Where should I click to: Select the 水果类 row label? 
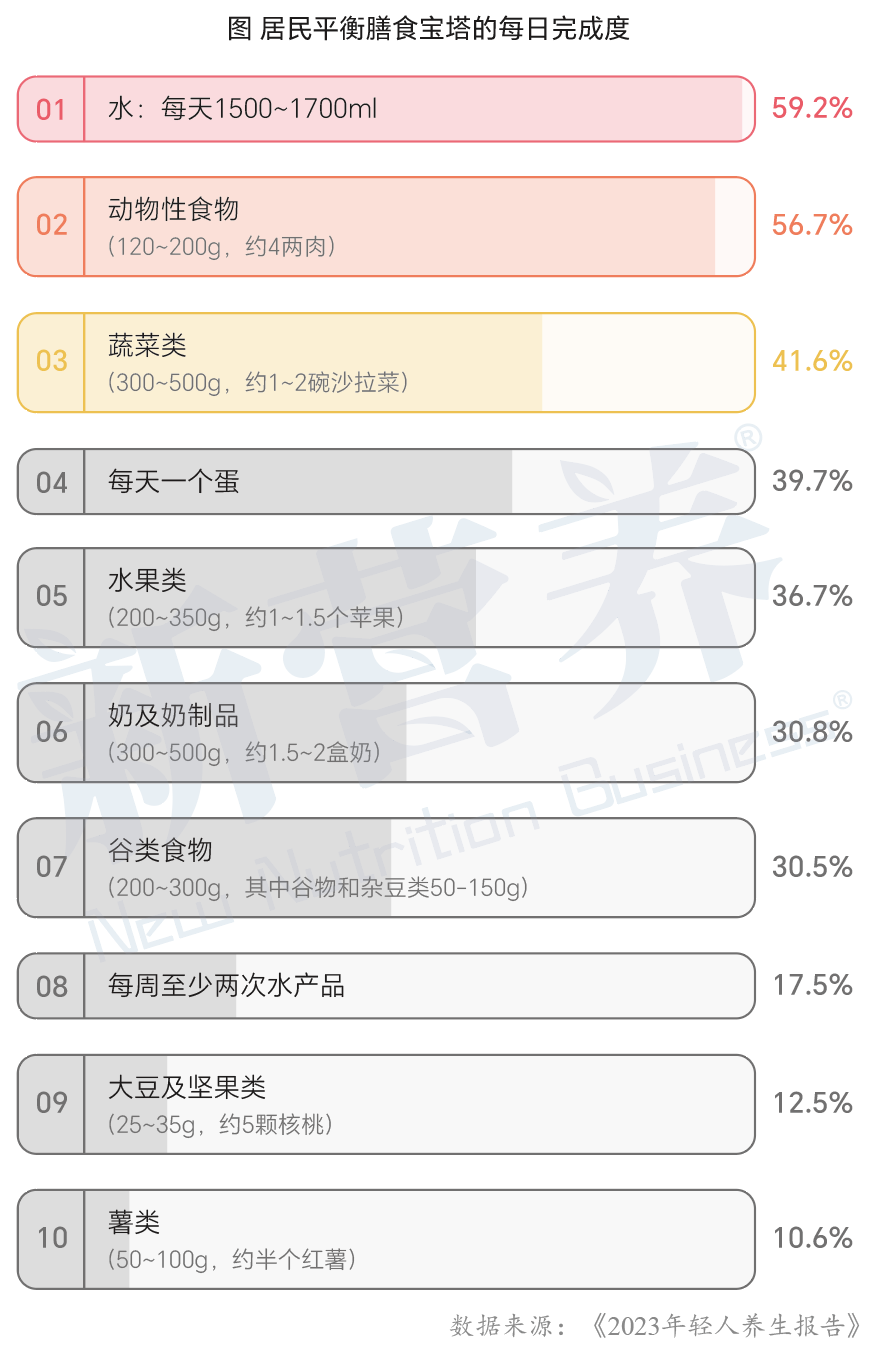tap(147, 581)
